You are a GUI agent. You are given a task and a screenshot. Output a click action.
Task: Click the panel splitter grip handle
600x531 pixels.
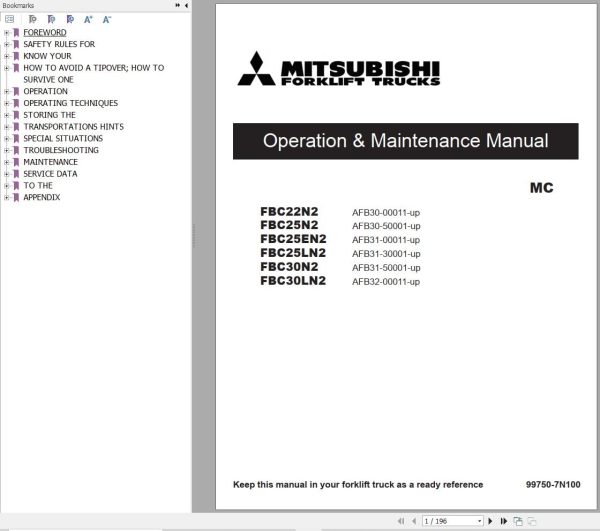coord(194,236)
